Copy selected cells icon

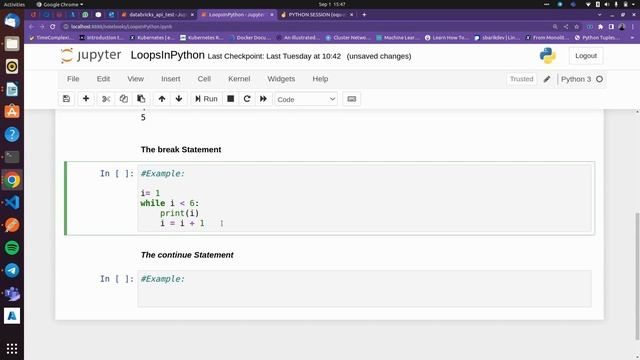tap(124, 99)
